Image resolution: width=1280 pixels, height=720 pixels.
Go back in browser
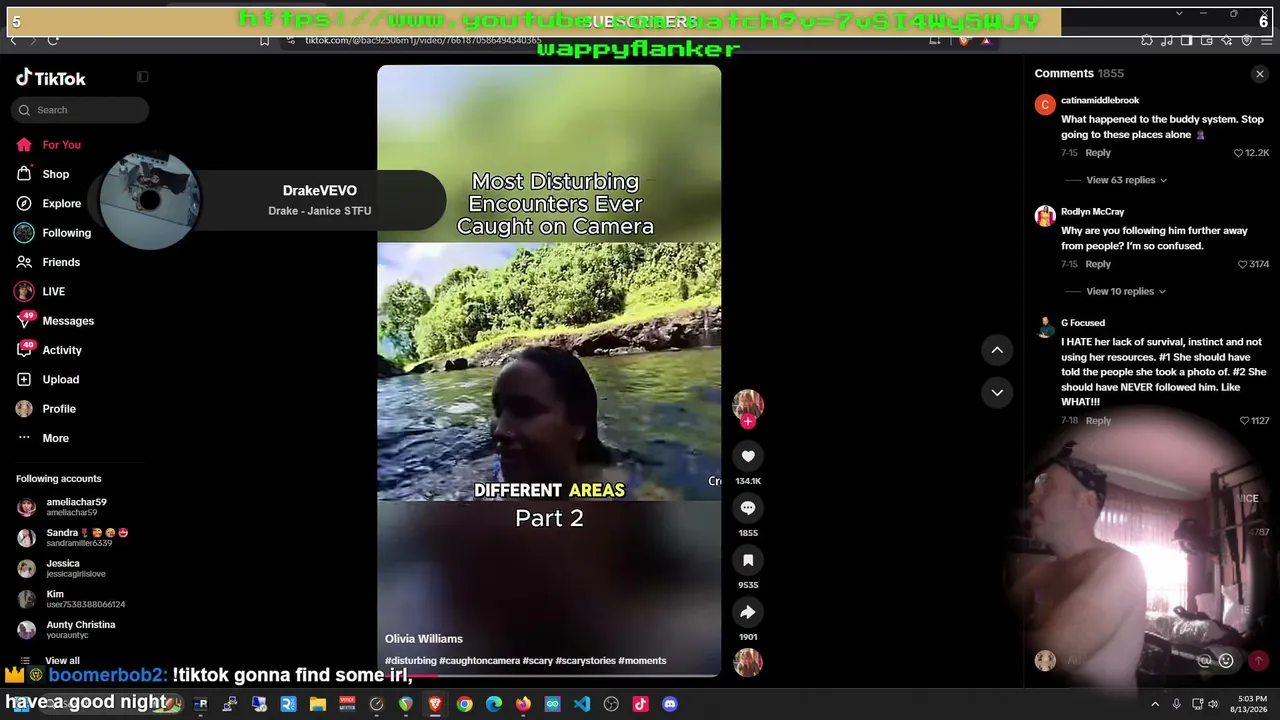[x=13, y=40]
